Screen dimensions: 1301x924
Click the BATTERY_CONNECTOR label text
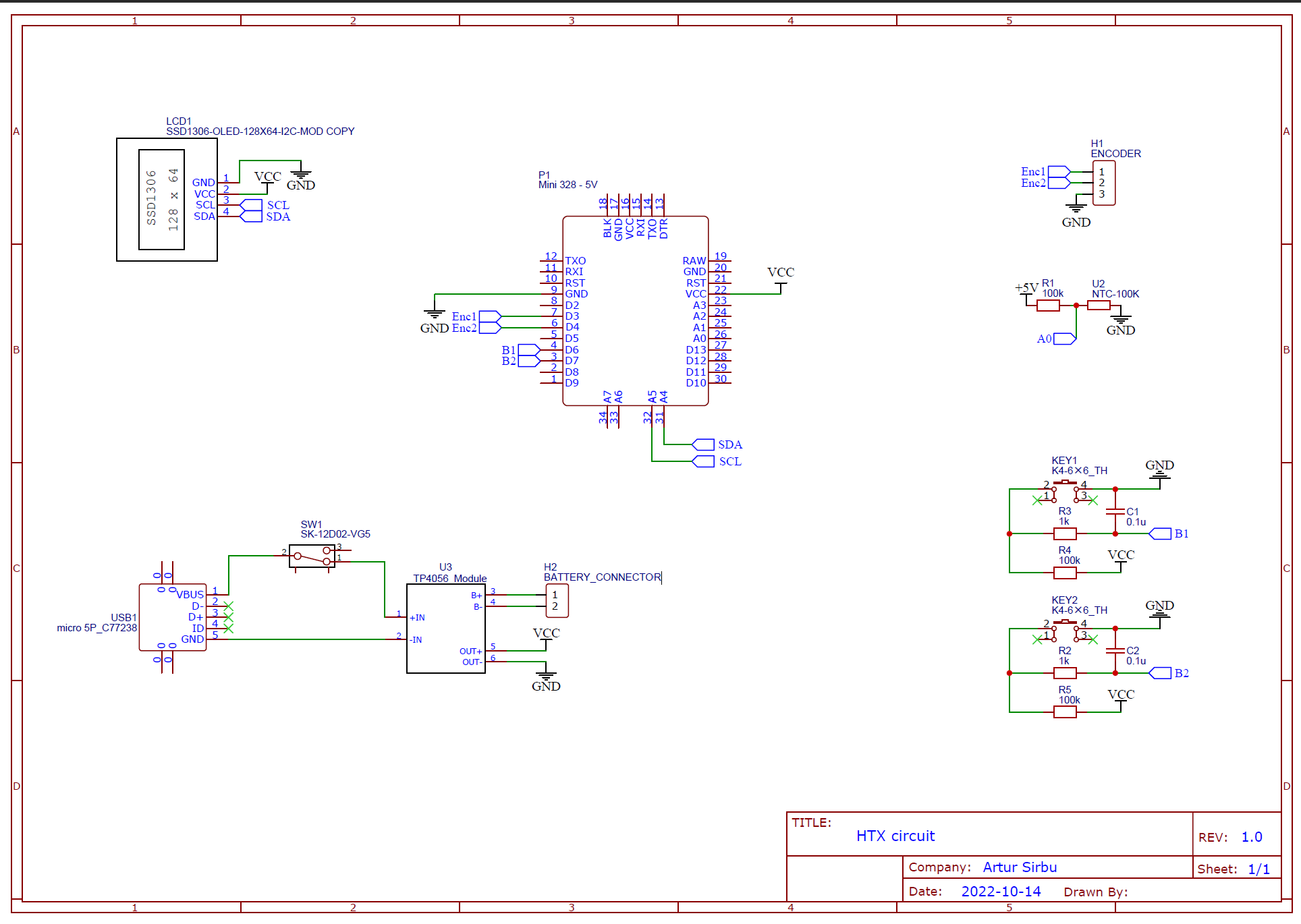pyautogui.click(x=603, y=577)
